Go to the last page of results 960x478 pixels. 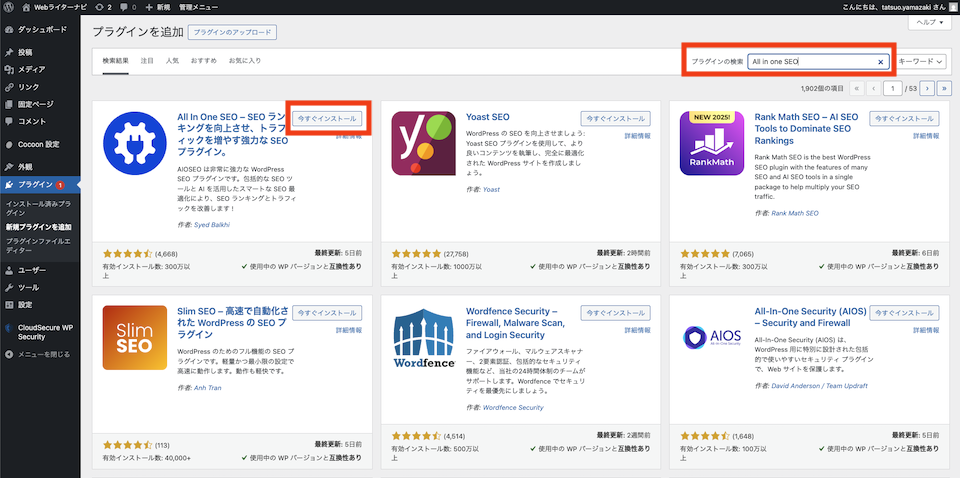pyautogui.click(x=945, y=89)
